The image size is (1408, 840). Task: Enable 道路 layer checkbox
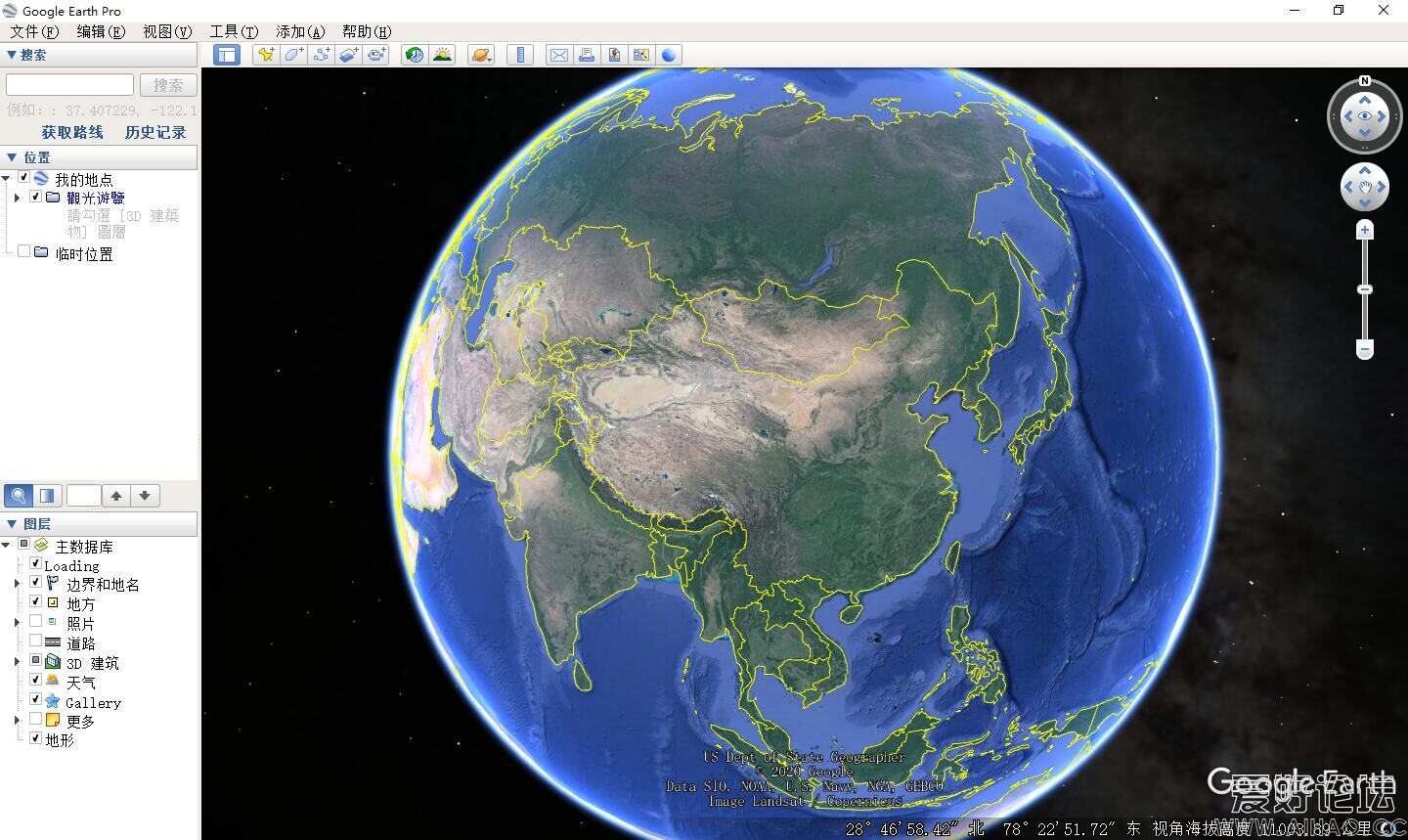click(x=35, y=641)
